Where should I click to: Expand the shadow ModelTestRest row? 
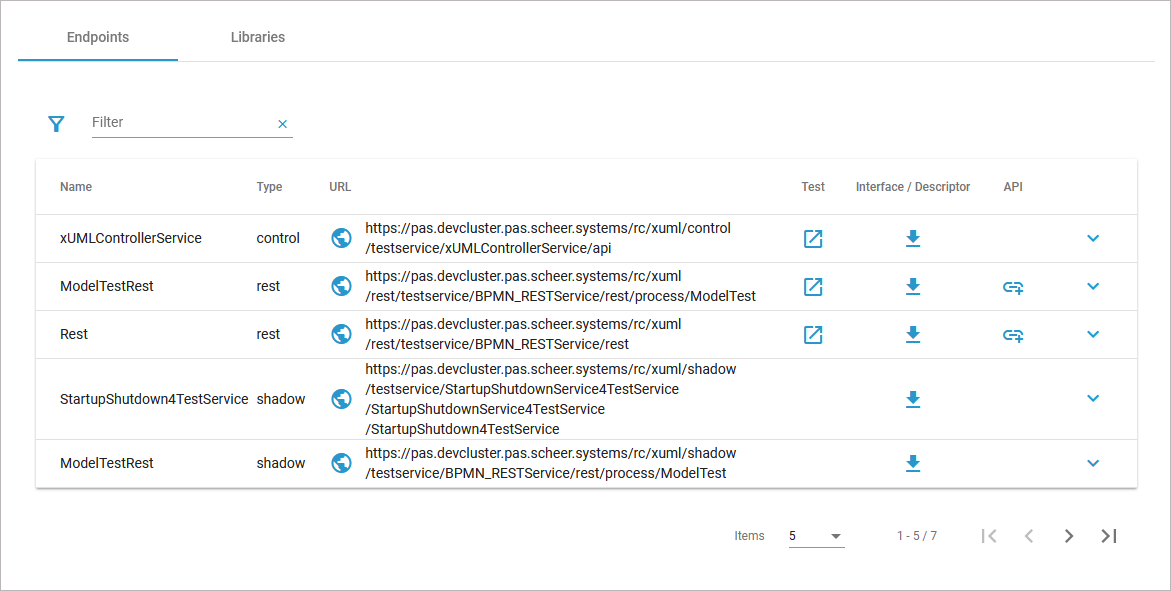click(1093, 463)
